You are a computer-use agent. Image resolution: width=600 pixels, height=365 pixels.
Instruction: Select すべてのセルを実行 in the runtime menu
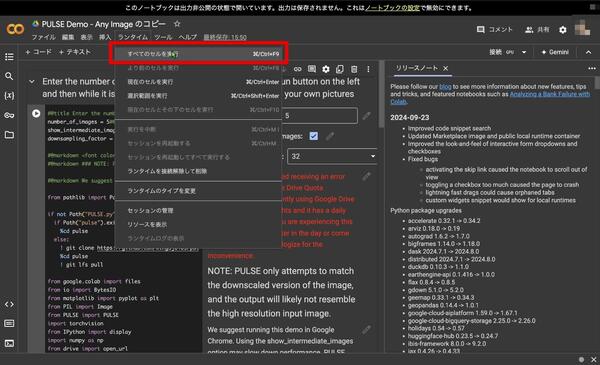click(x=198, y=54)
